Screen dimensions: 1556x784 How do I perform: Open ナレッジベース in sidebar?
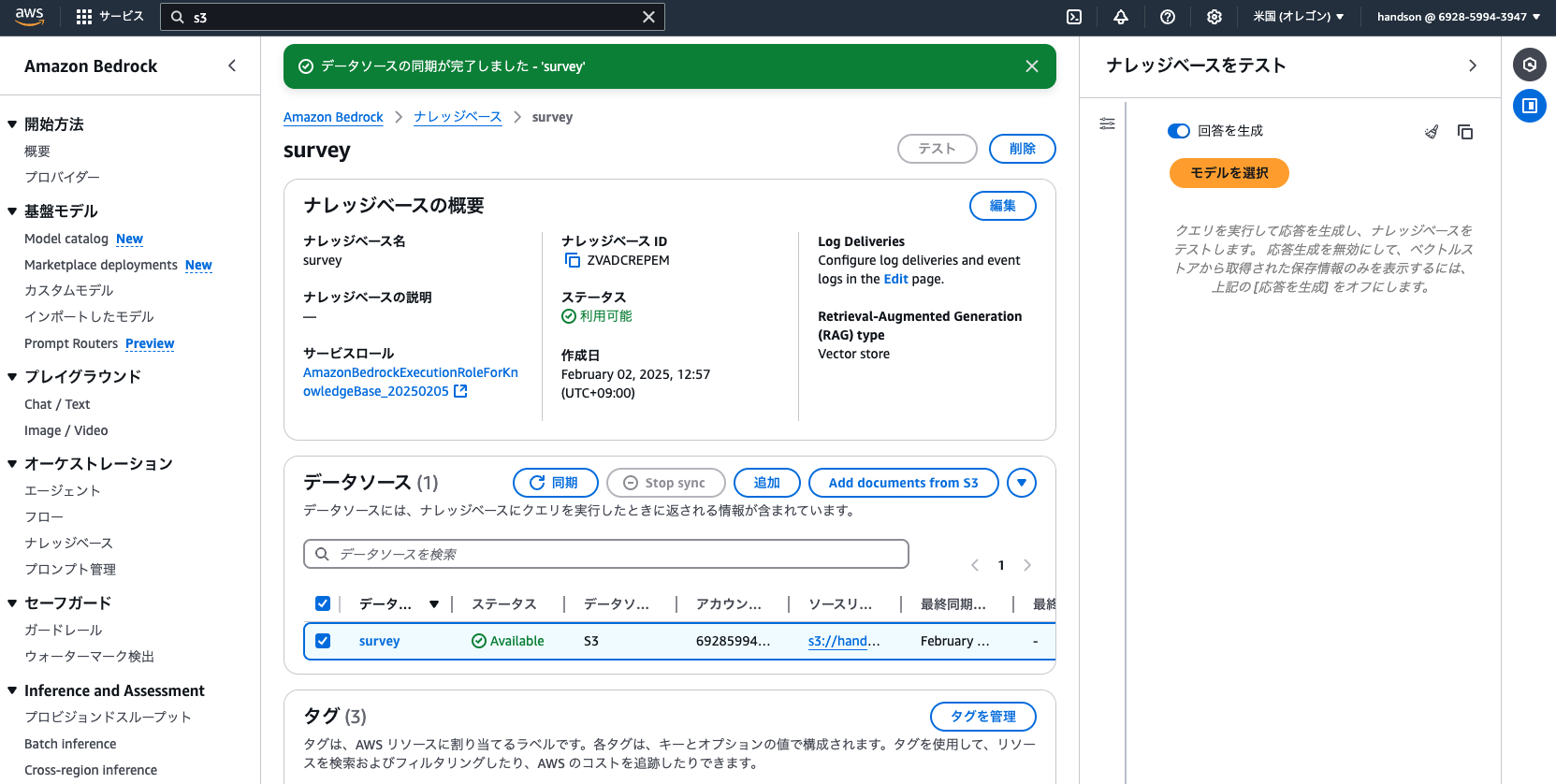coord(68,543)
